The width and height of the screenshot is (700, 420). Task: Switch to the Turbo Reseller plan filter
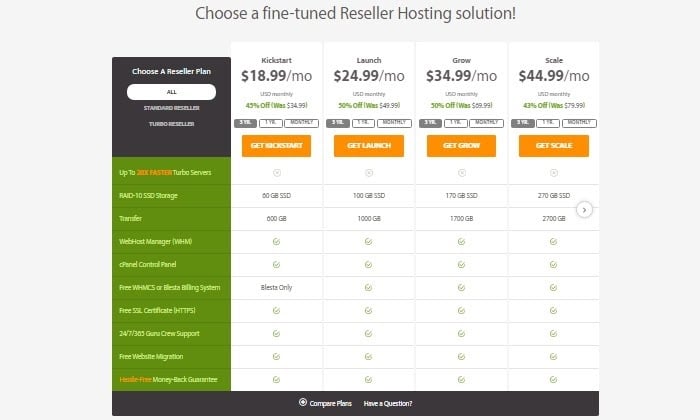171,124
